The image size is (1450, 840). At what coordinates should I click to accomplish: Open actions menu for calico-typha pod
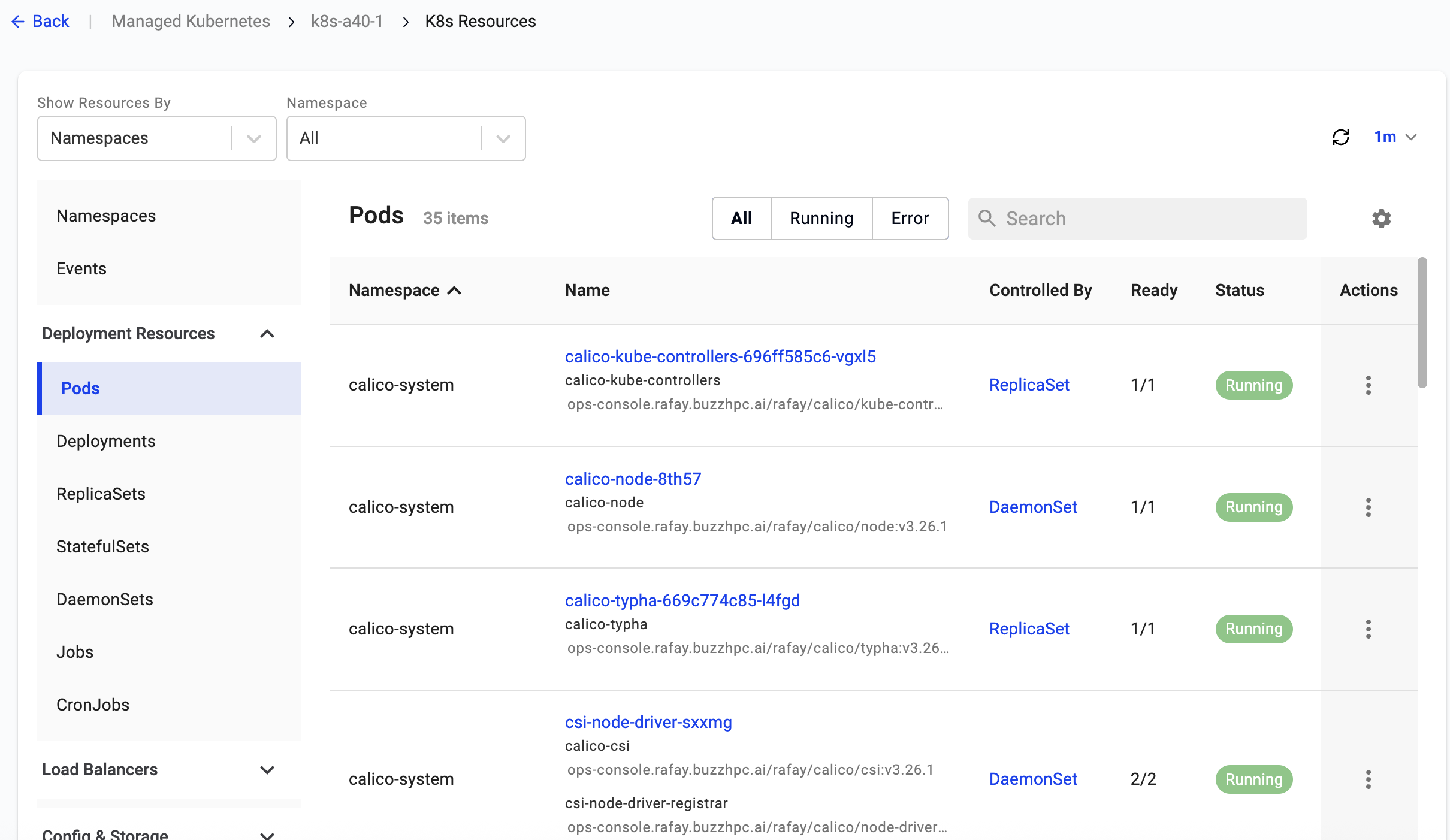tap(1368, 629)
